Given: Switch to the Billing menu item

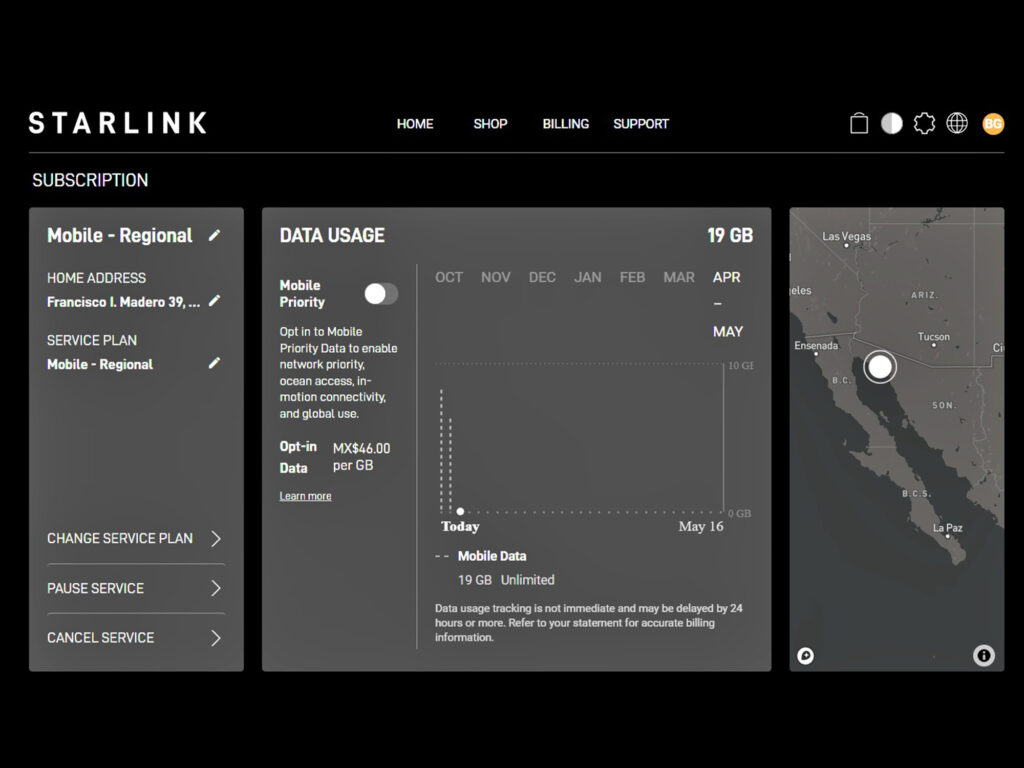Looking at the screenshot, I should (565, 124).
